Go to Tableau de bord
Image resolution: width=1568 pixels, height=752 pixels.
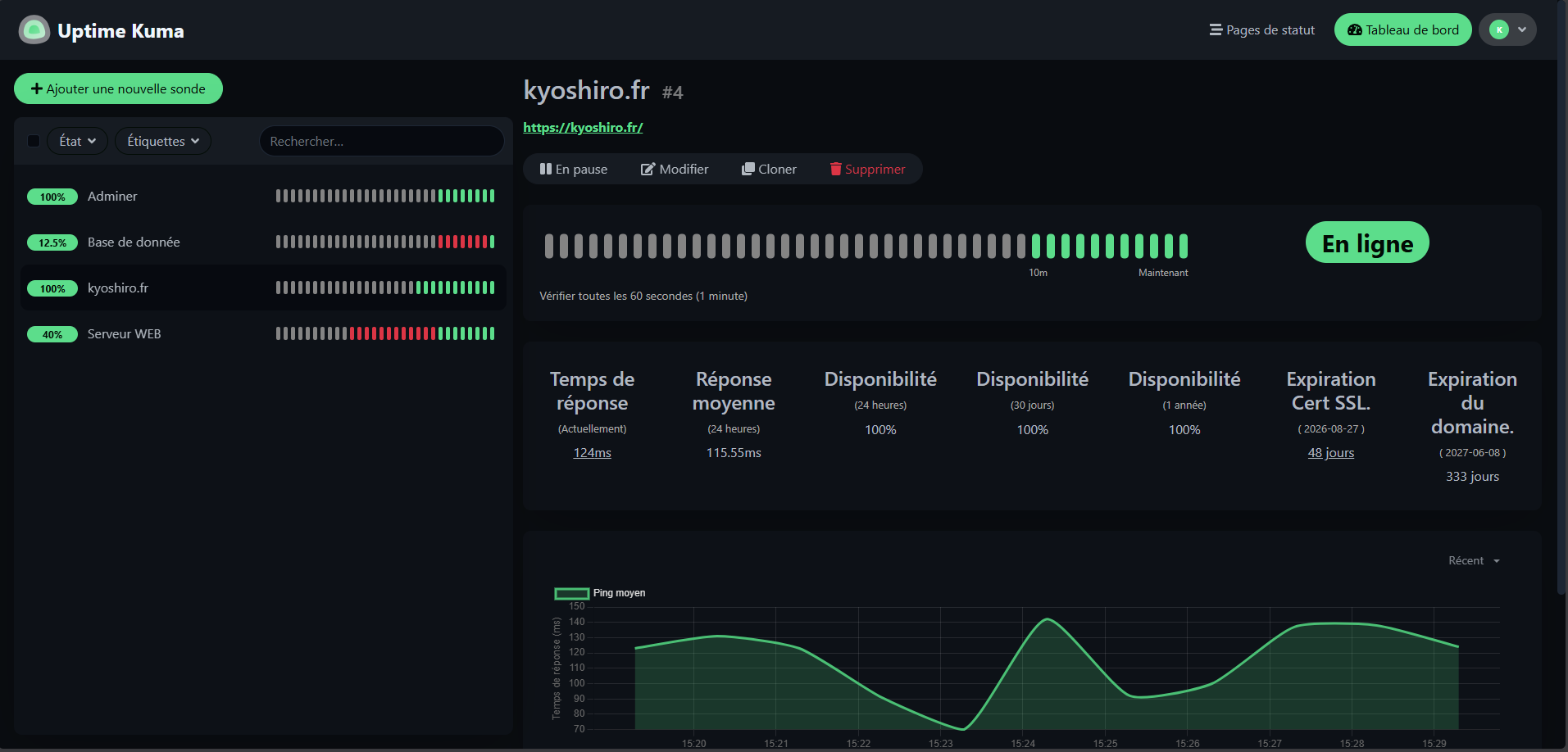click(x=1403, y=29)
